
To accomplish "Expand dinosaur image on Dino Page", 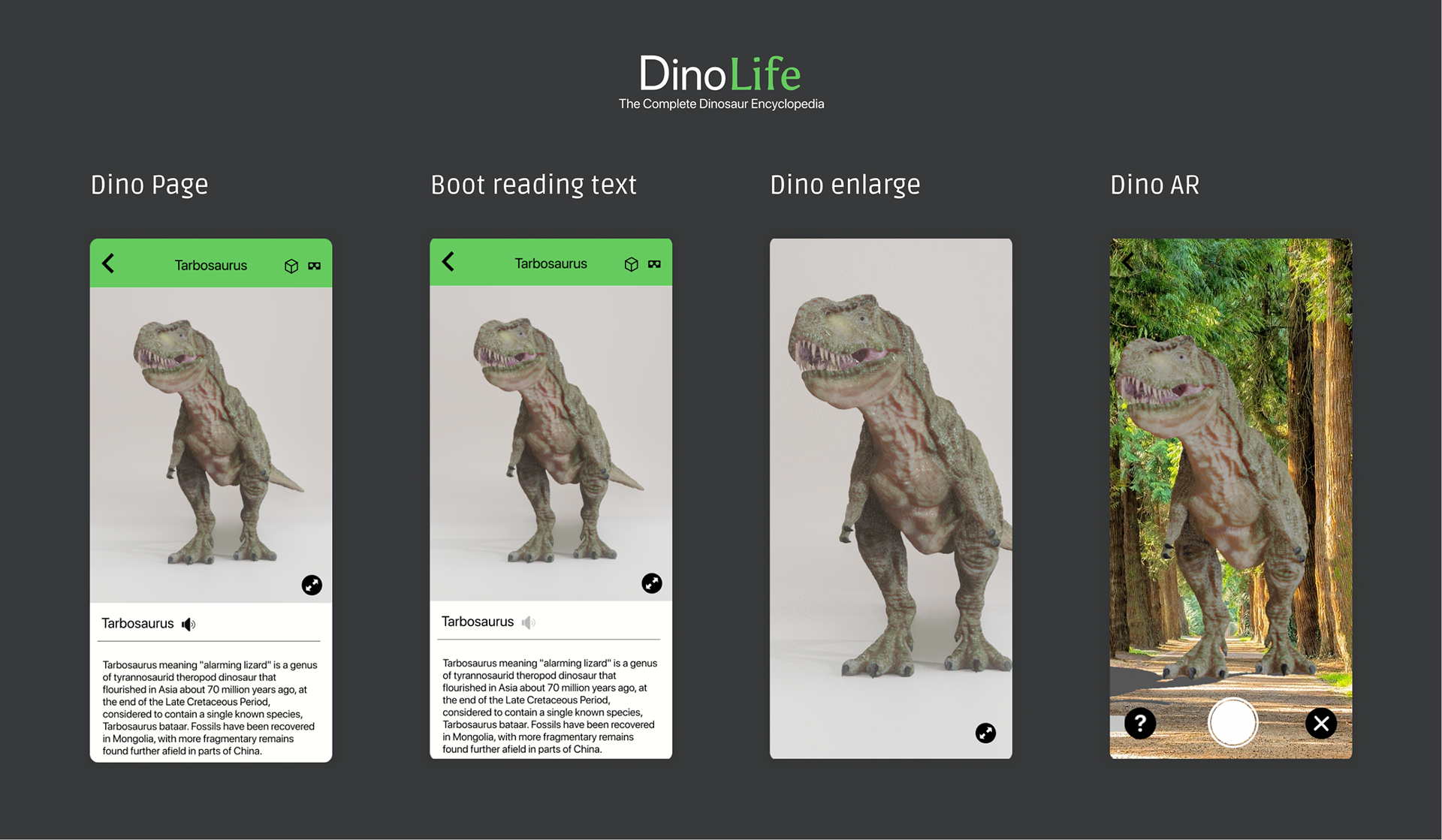I will click(312, 585).
